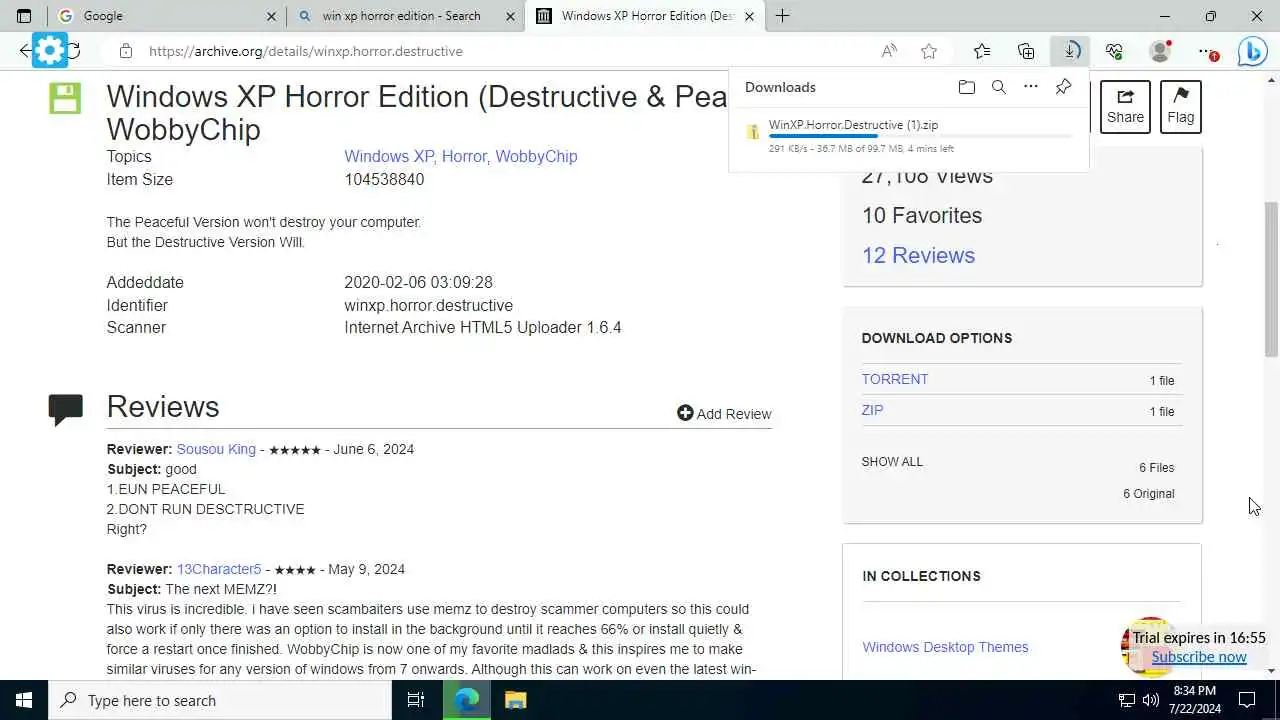1280x720 pixels.
Task: Open the site information lock icon
Action: pyautogui.click(x=125, y=51)
